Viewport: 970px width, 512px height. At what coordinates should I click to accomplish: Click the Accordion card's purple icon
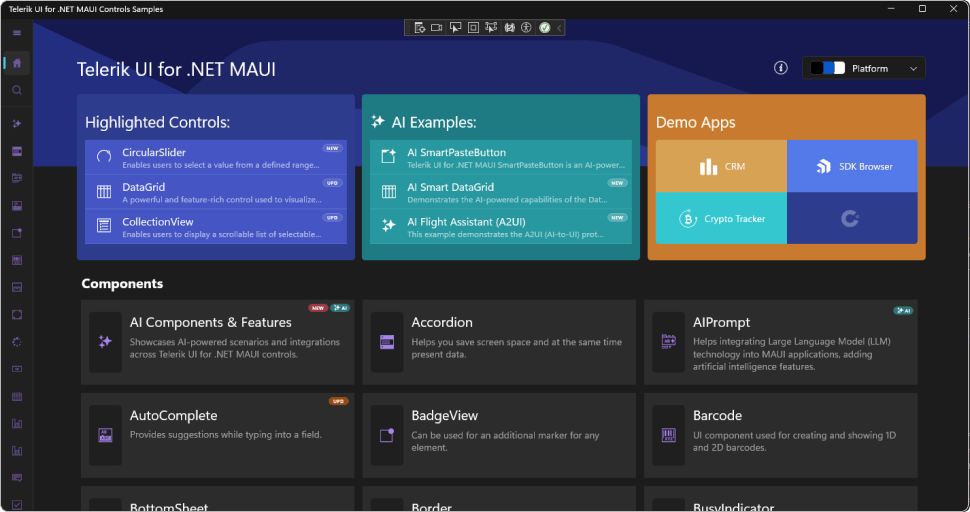pyautogui.click(x=387, y=342)
